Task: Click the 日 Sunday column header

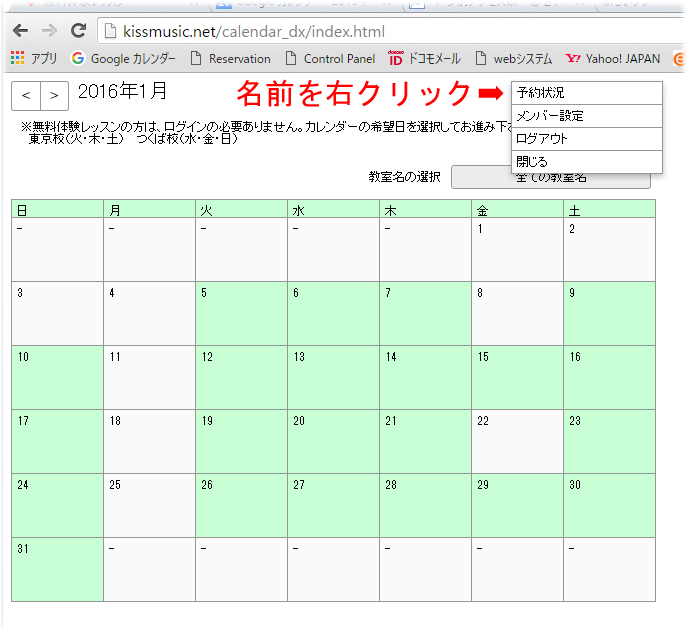Action: coord(57,209)
